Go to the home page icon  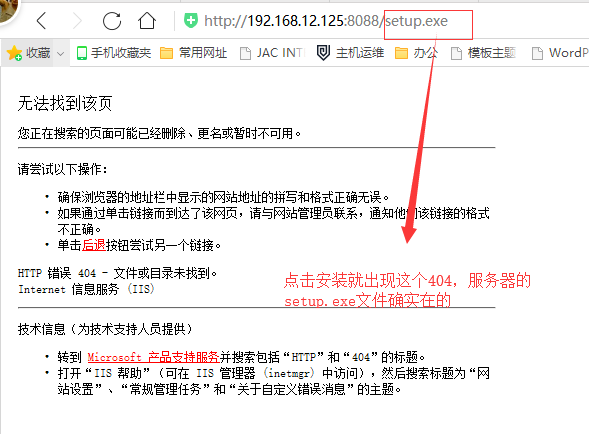point(147,21)
